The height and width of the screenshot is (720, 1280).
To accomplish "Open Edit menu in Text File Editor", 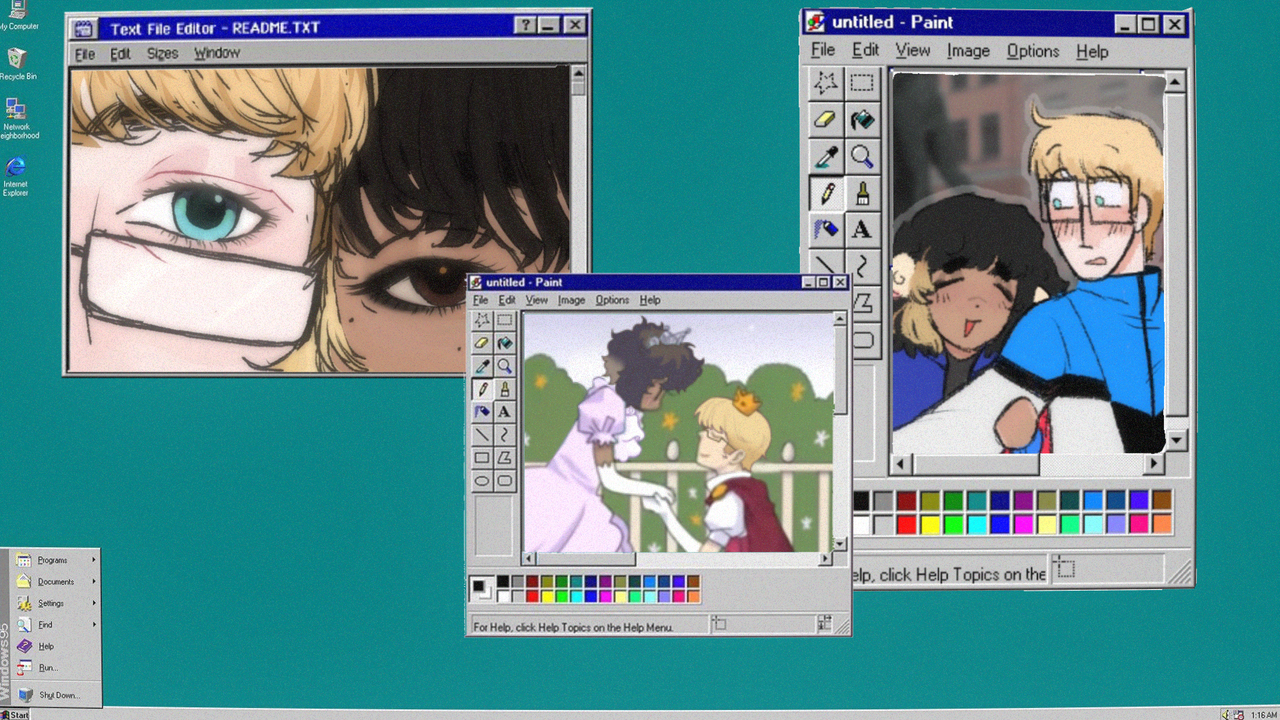I will 120,54.
